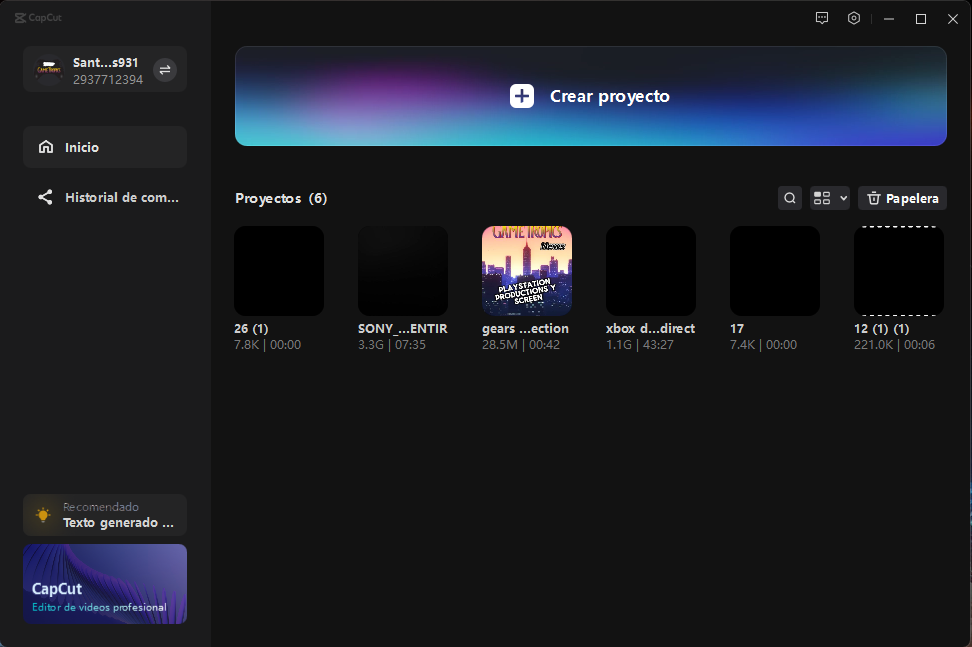Open project 12 (1) (1) thumbnail
The width and height of the screenshot is (972, 647).
click(899, 271)
